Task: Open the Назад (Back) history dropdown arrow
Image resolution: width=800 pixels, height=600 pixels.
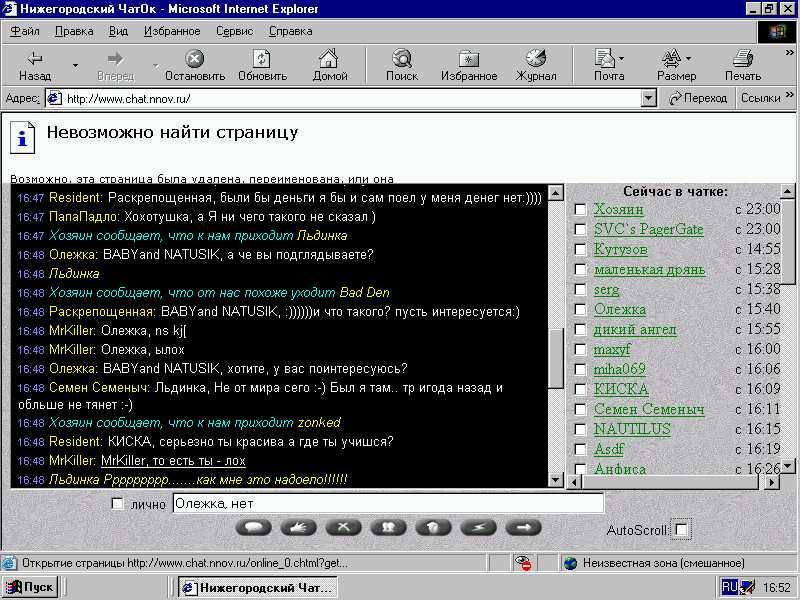Action: 75,66
